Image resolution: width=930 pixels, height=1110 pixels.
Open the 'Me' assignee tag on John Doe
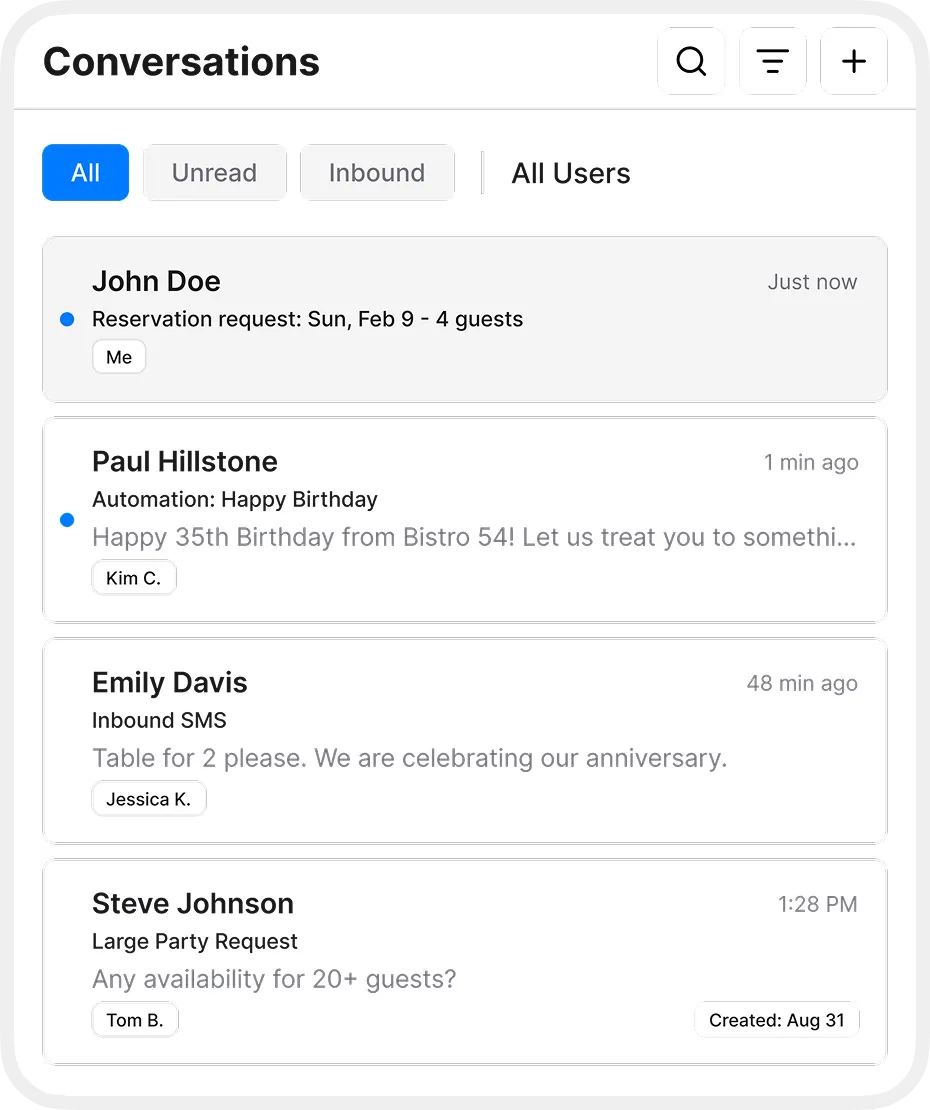pos(119,356)
